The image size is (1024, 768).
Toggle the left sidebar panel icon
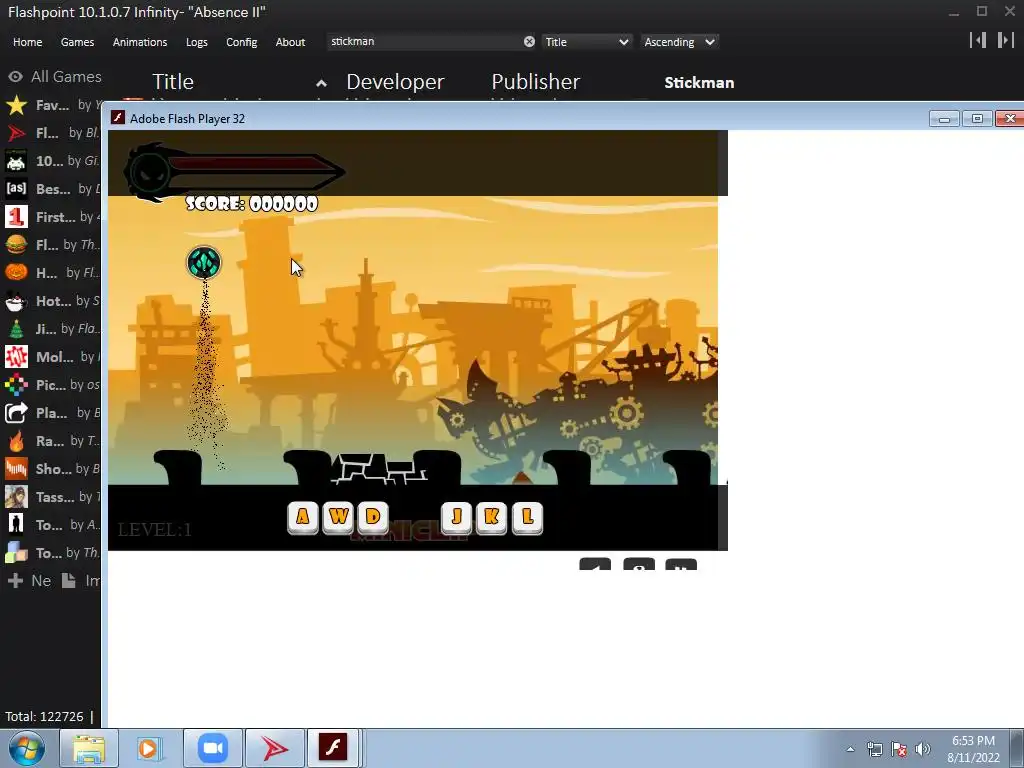[x=978, y=40]
